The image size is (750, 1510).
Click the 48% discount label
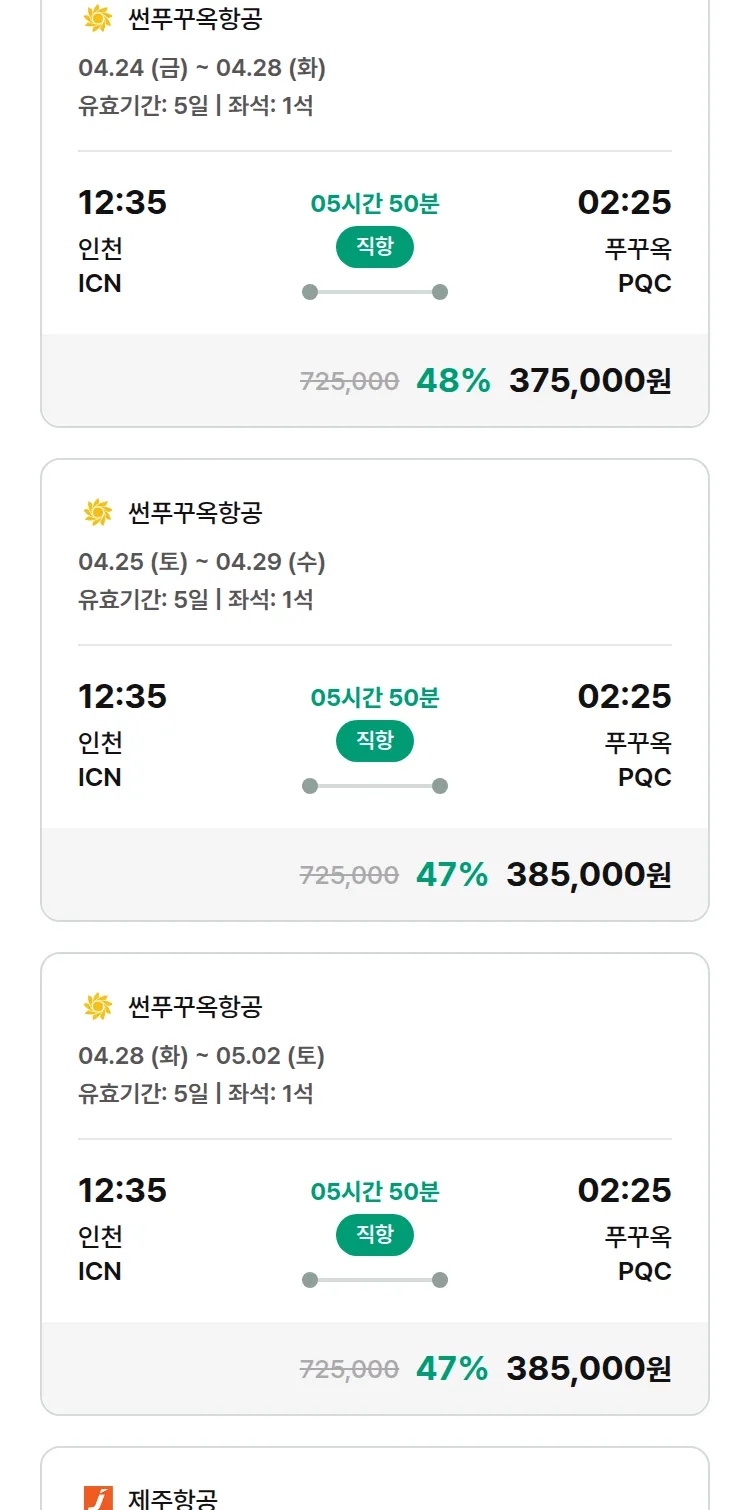click(x=453, y=381)
